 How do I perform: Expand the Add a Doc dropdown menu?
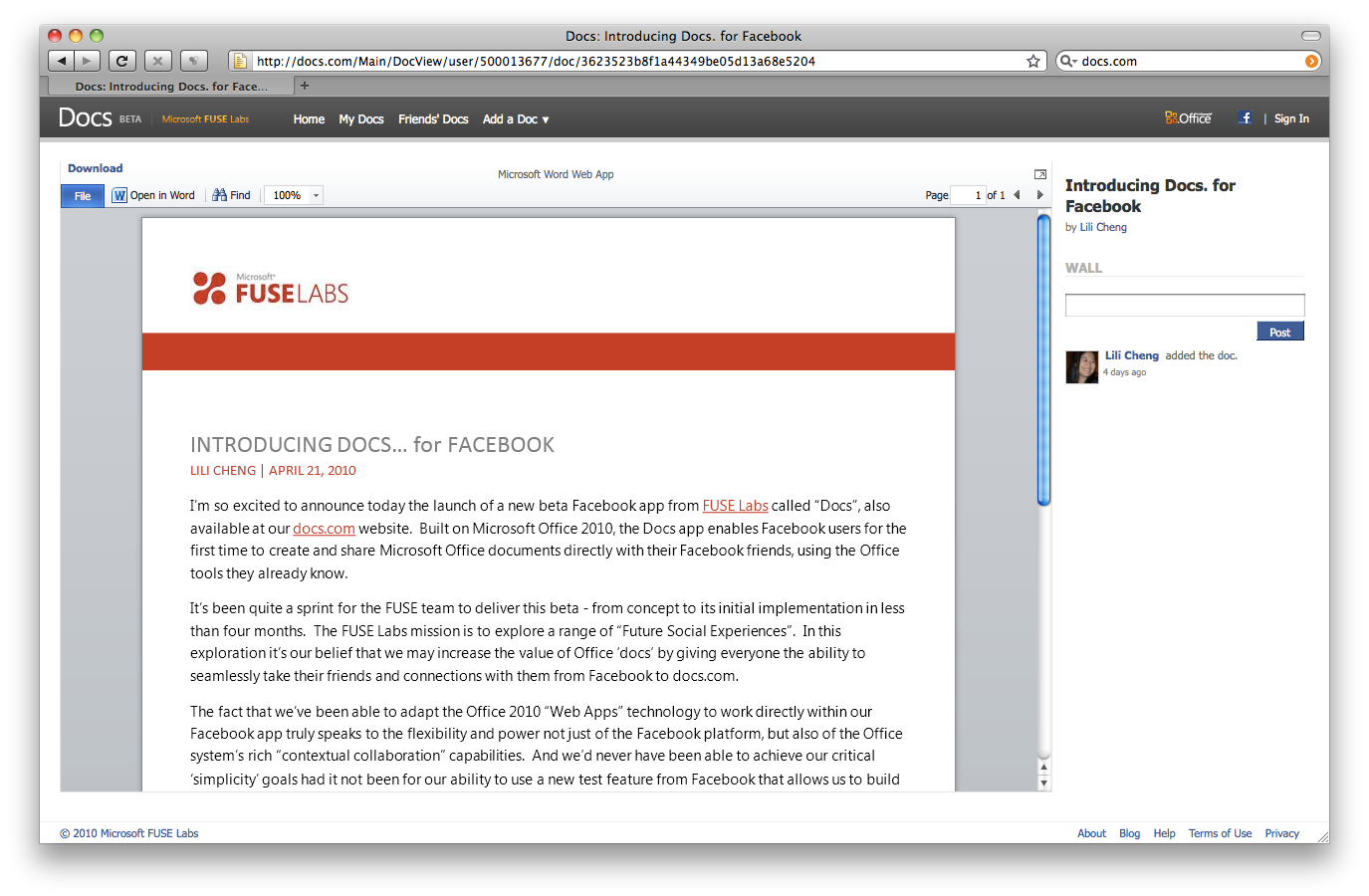tap(516, 118)
